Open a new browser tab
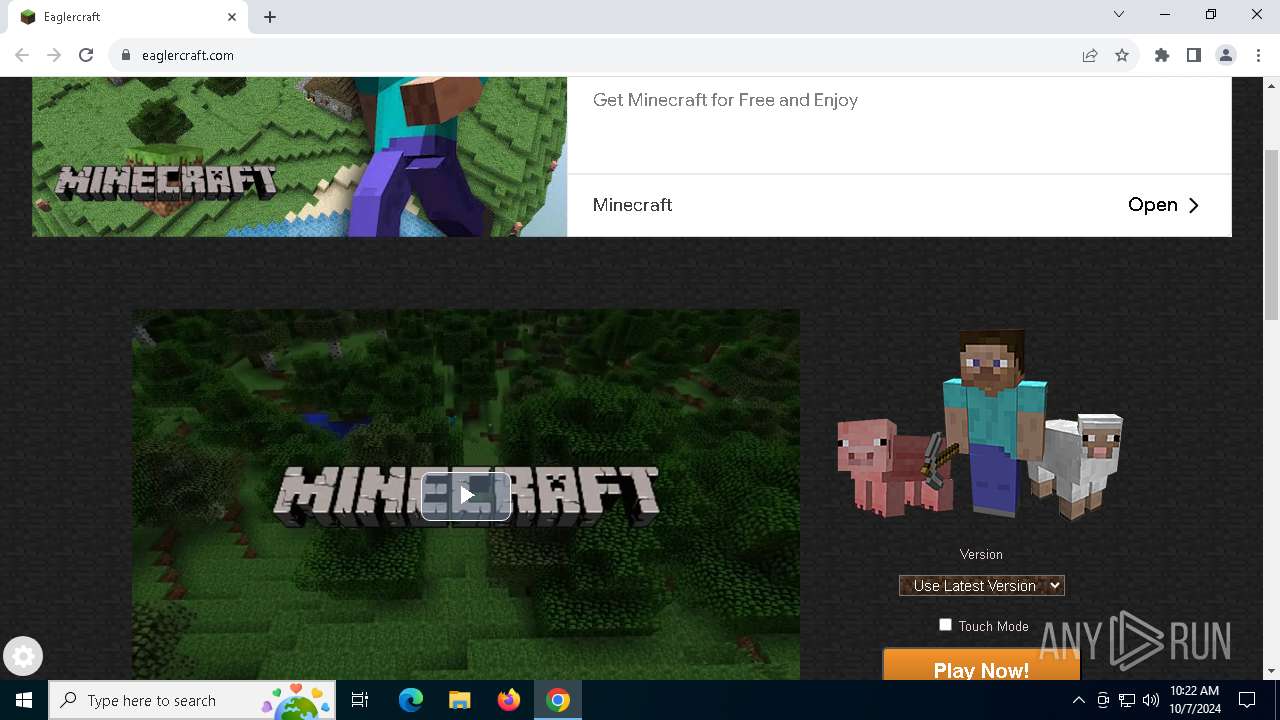This screenshot has width=1280, height=720. pyautogui.click(x=270, y=17)
